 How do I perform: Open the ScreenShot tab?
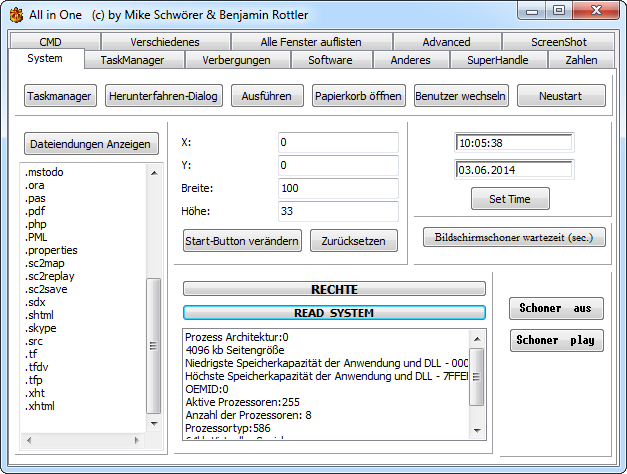[559, 42]
